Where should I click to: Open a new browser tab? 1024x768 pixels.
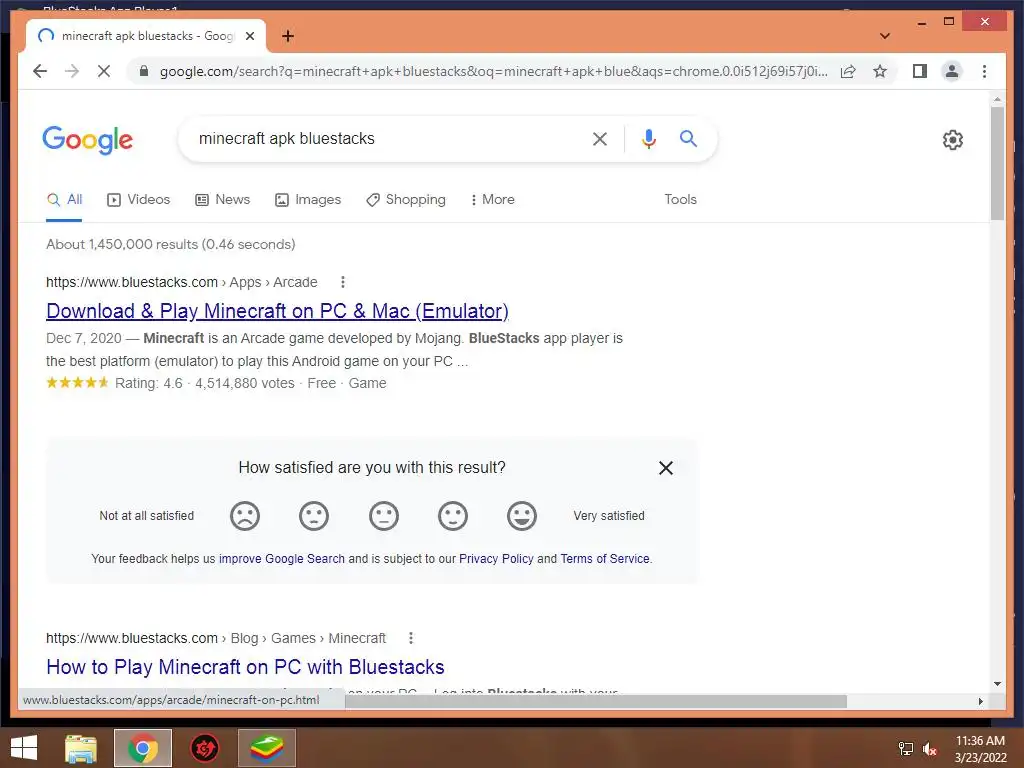click(x=288, y=36)
